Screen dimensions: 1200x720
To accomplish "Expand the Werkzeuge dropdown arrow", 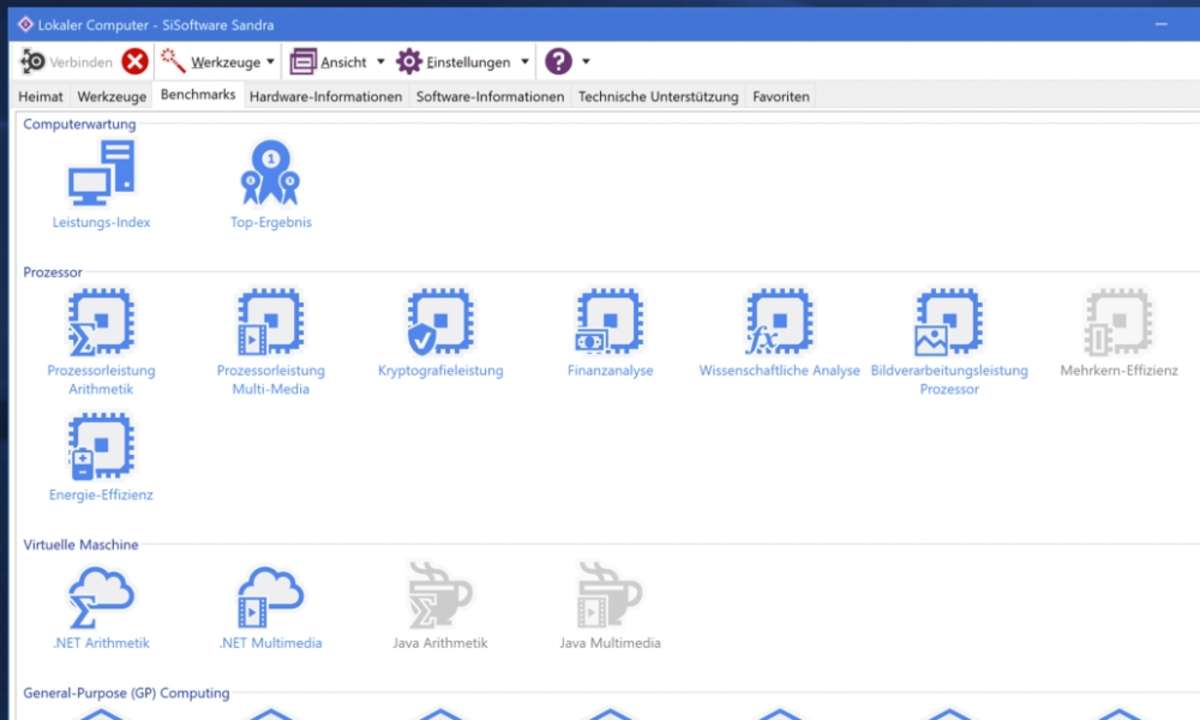I will (x=269, y=62).
